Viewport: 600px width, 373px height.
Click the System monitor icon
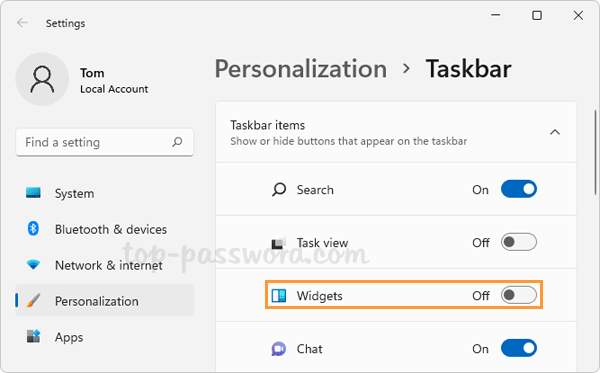(33, 193)
